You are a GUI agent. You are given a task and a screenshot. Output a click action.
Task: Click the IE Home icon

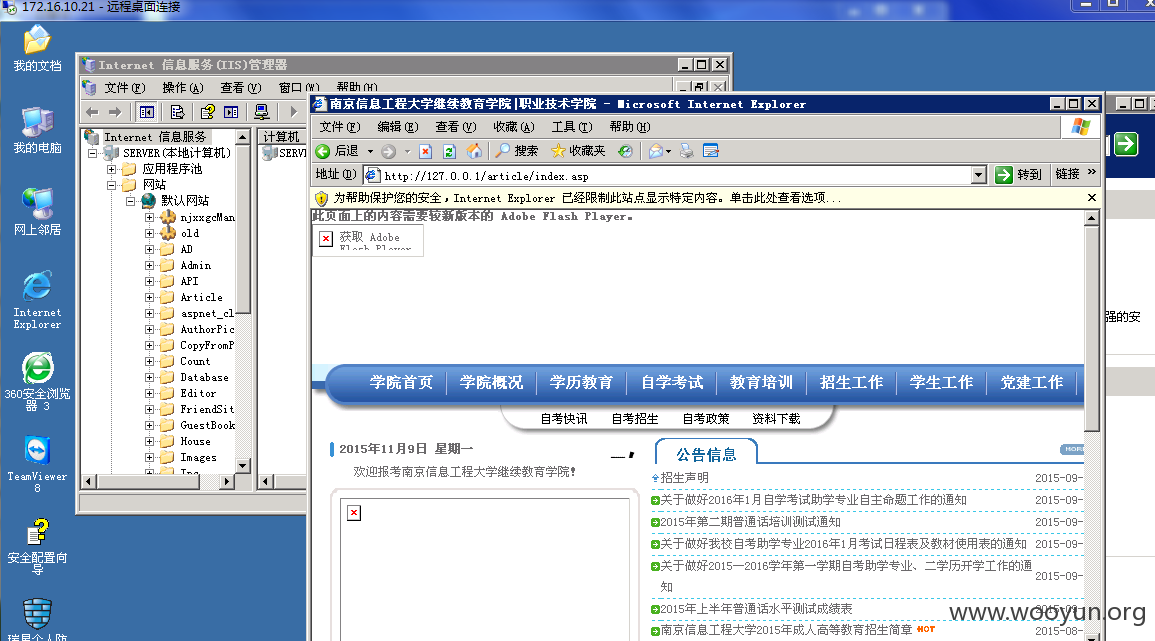[x=474, y=151]
